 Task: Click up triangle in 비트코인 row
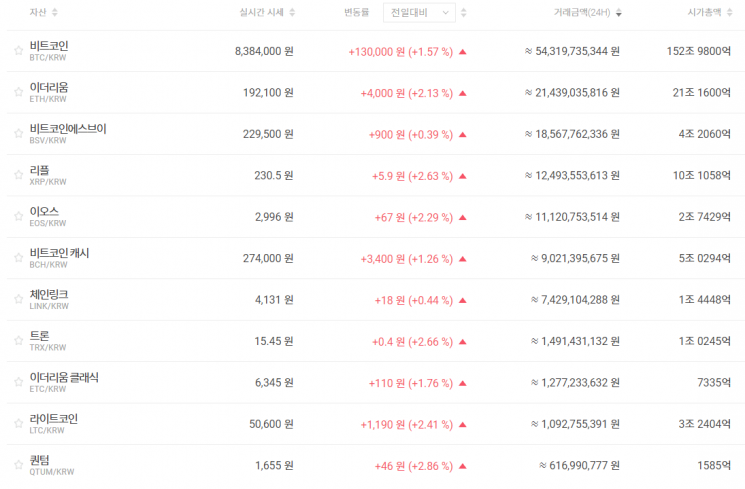(x=463, y=51)
